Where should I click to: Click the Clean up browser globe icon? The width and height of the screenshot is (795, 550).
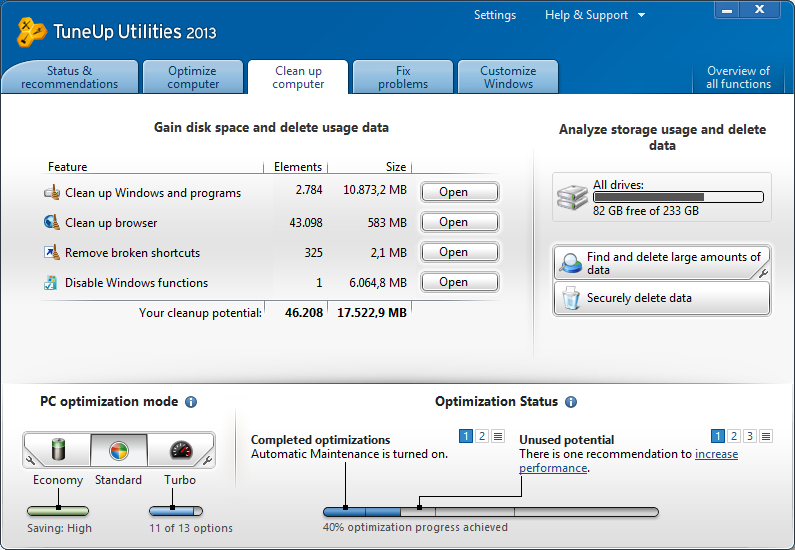coord(52,223)
